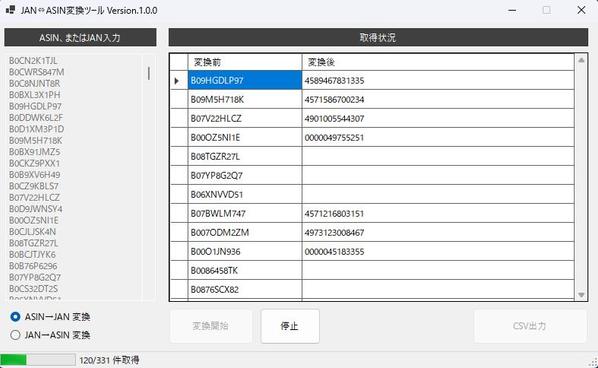Select the B00OZ5NI1E cell in the 変換前 column

click(x=245, y=138)
